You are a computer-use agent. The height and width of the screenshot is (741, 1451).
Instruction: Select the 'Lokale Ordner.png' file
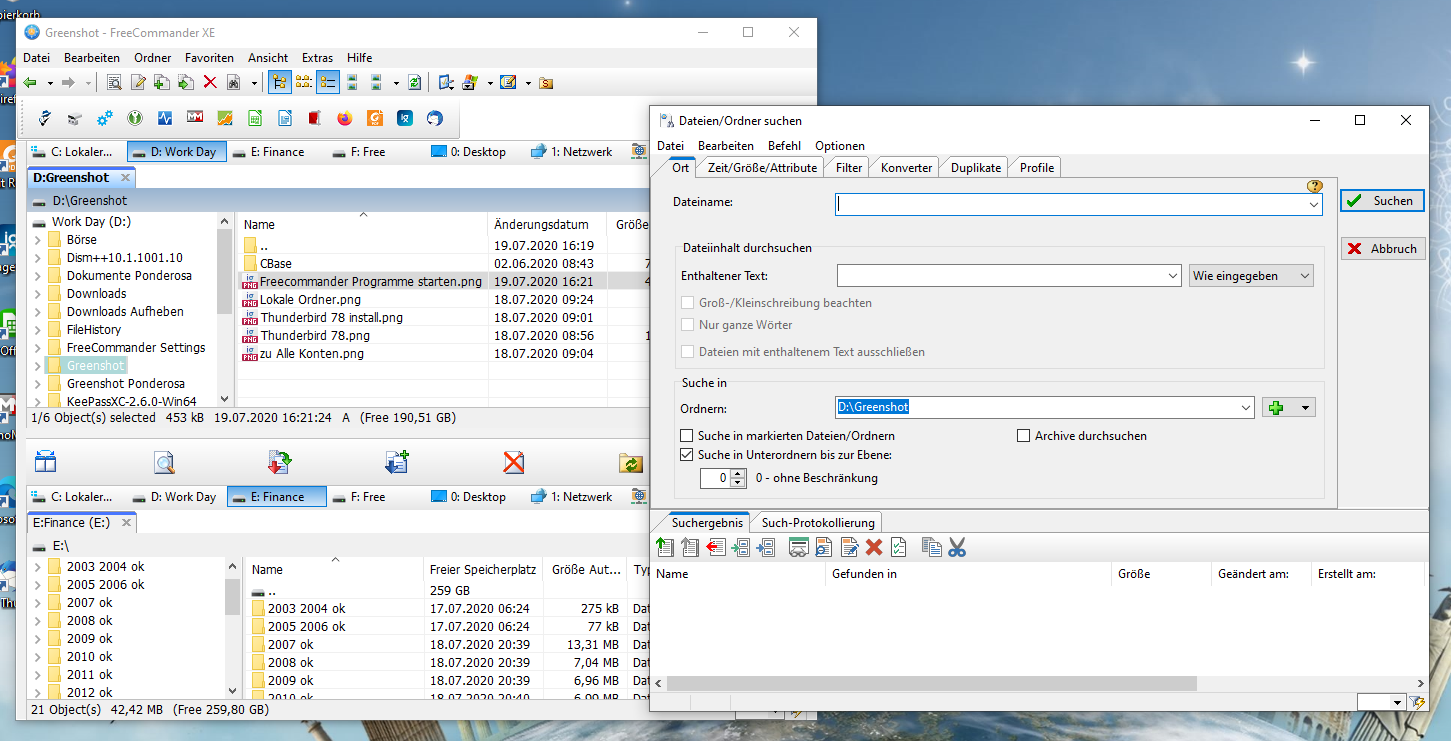coord(311,300)
